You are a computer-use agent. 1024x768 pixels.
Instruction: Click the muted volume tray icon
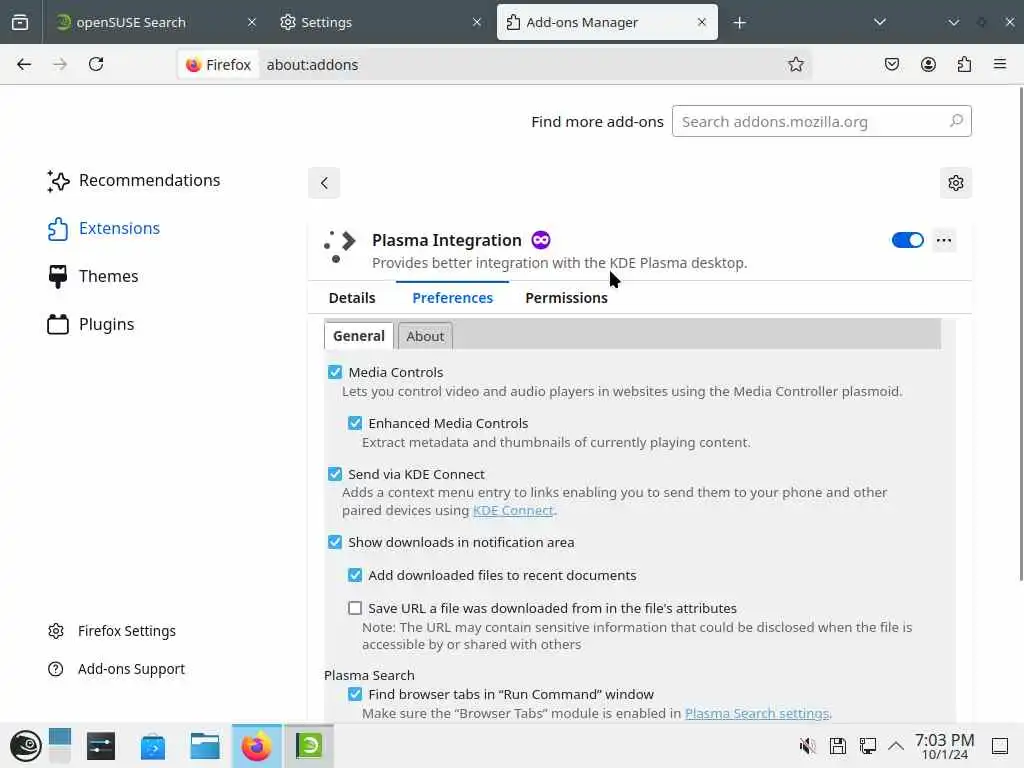click(x=807, y=746)
